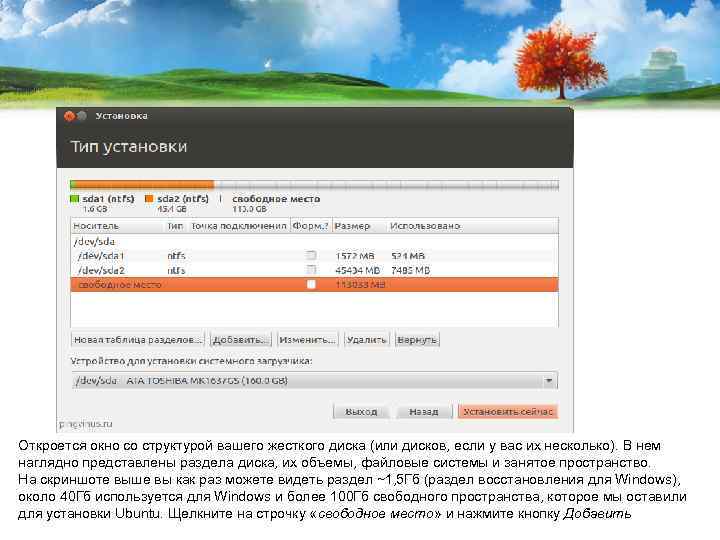This screenshot has height=540, width=720.
Task: Click the Форм.? column header
Action: tap(311, 226)
